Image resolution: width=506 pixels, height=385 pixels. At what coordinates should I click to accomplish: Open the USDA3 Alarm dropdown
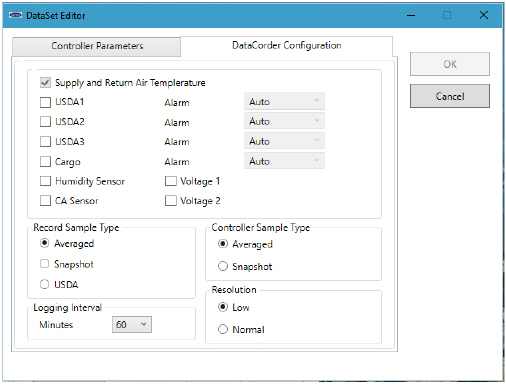pos(284,141)
